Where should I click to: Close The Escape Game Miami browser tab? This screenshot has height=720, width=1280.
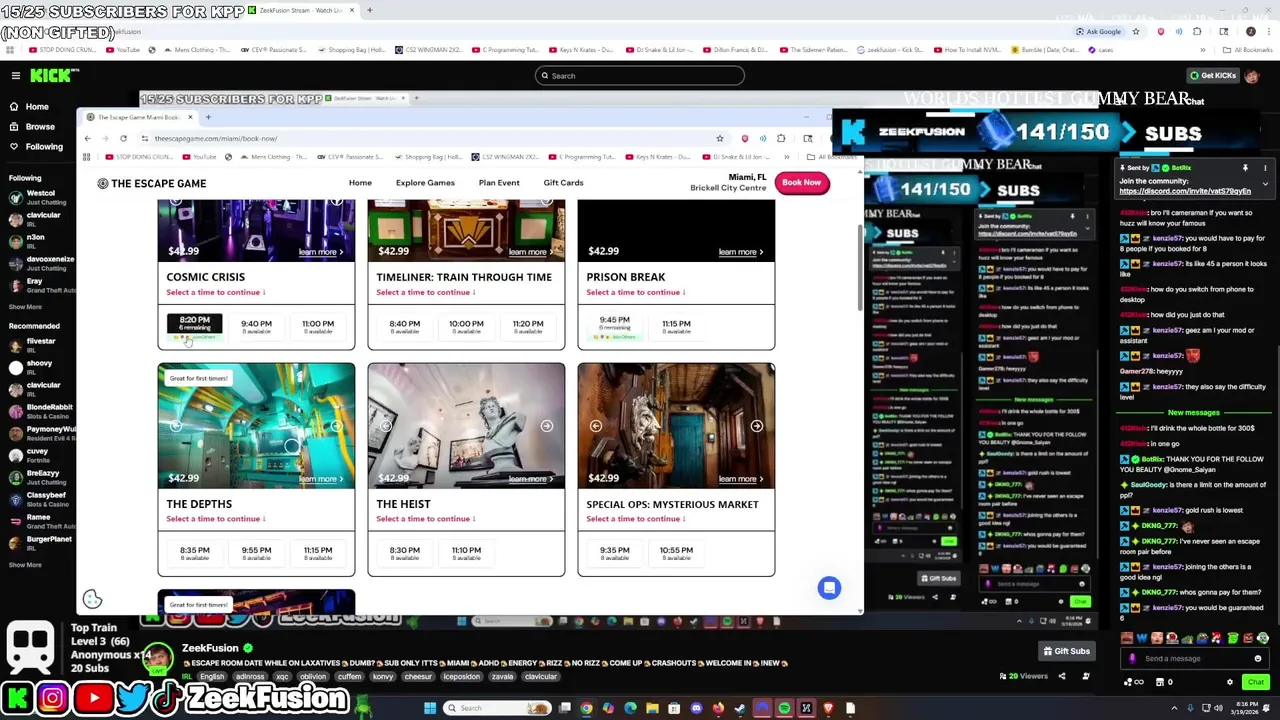click(x=190, y=117)
